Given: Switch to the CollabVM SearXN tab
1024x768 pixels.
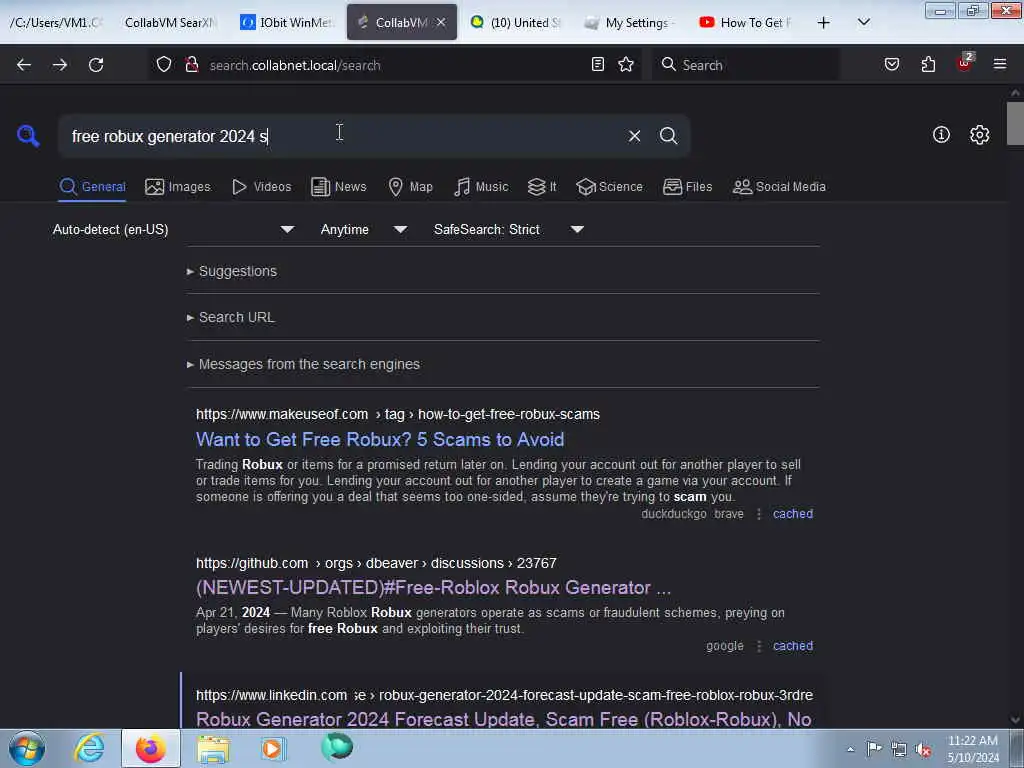Looking at the screenshot, I should [x=170, y=22].
